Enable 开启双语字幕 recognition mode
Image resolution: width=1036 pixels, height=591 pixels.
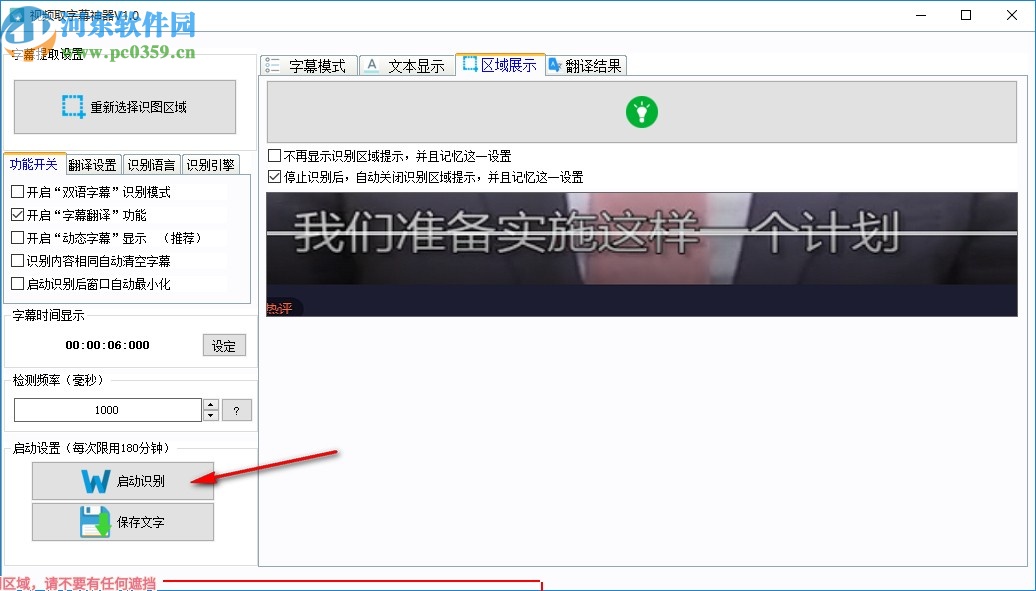17,191
